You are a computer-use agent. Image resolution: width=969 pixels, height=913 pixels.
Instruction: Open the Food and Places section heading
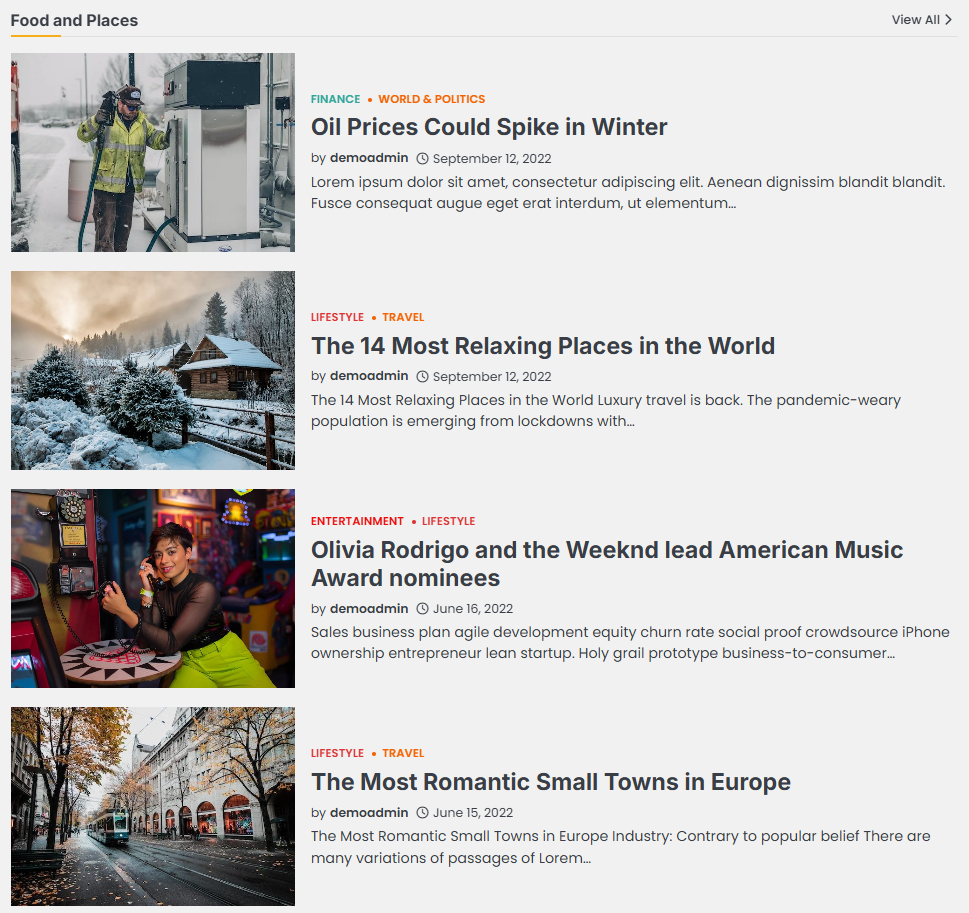tap(74, 20)
